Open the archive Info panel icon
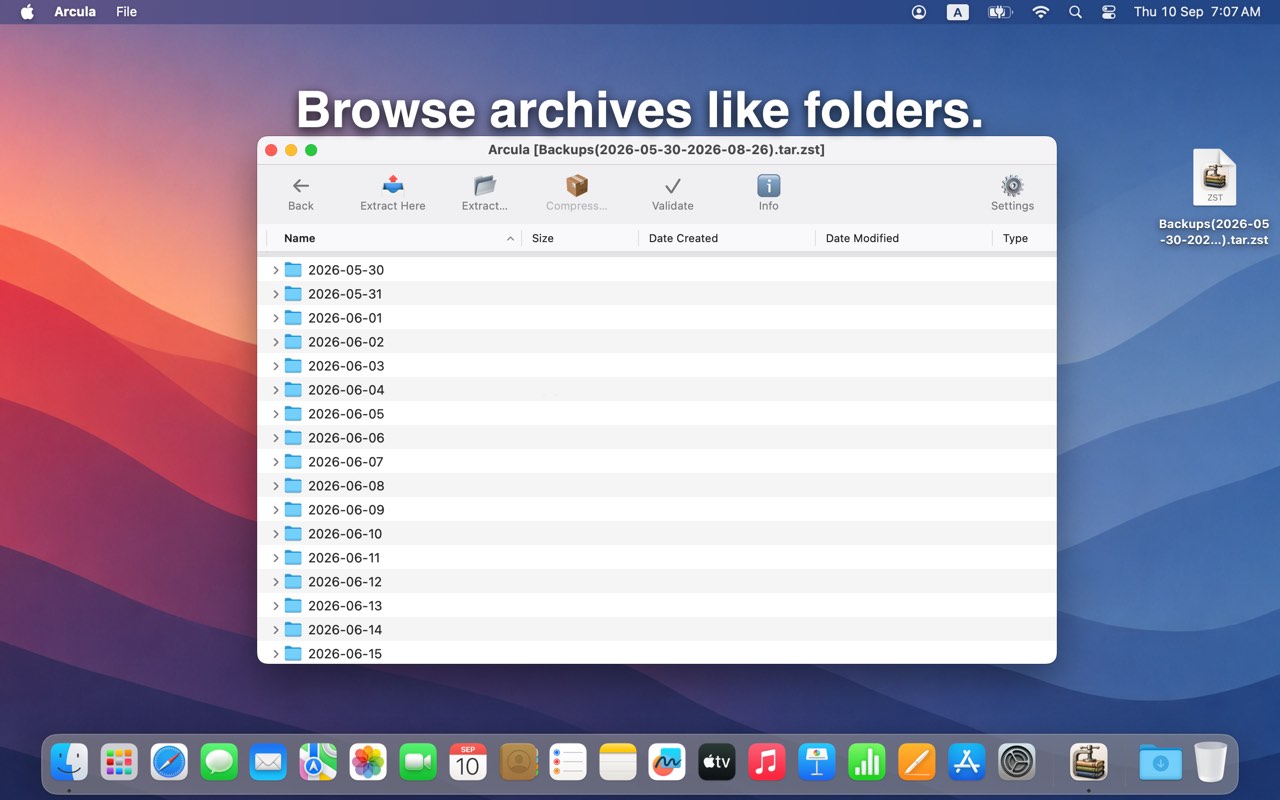Screen dimensions: 1280x800 [768, 185]
